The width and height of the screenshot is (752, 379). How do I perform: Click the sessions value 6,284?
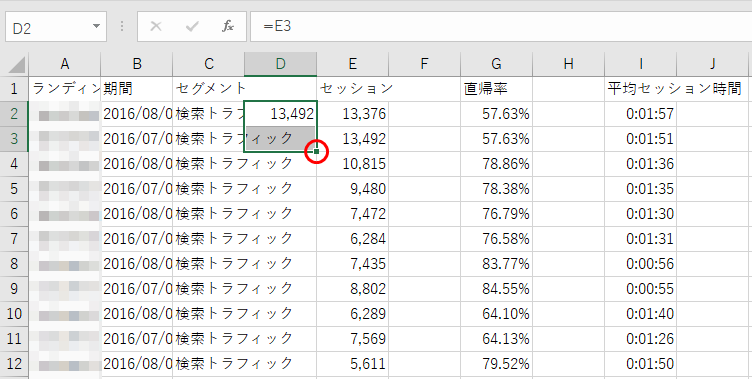point(352,238)
